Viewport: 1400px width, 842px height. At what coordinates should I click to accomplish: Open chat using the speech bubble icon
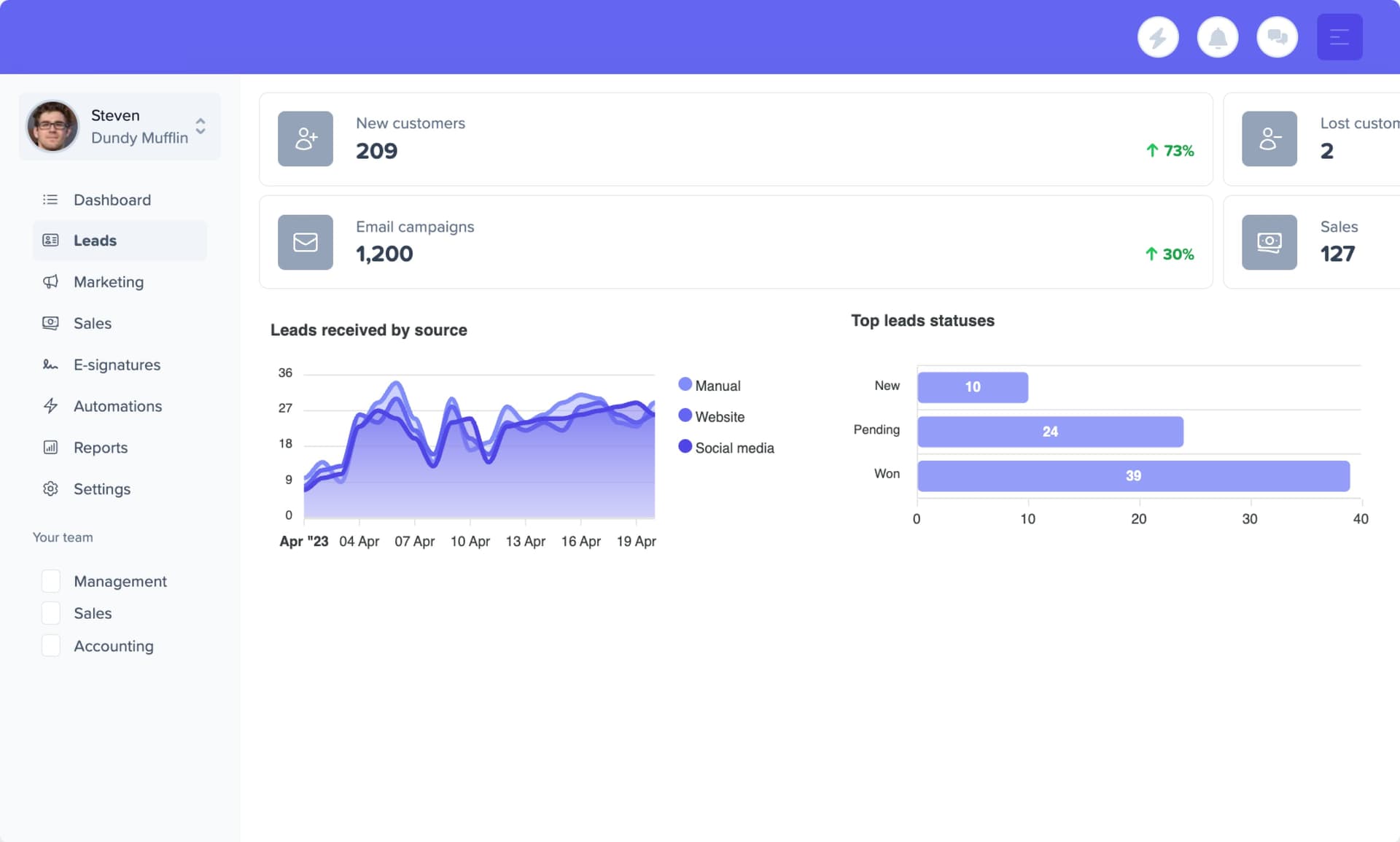pyautogui.click(x=1277, y=36)
